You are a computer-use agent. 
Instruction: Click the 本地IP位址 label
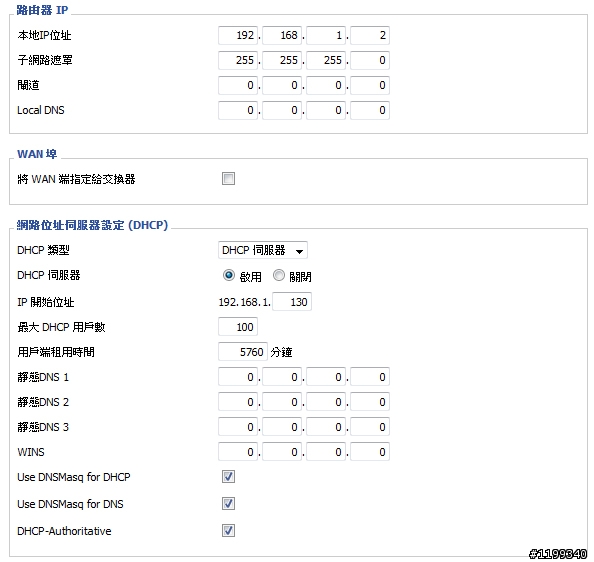(44, 35)
